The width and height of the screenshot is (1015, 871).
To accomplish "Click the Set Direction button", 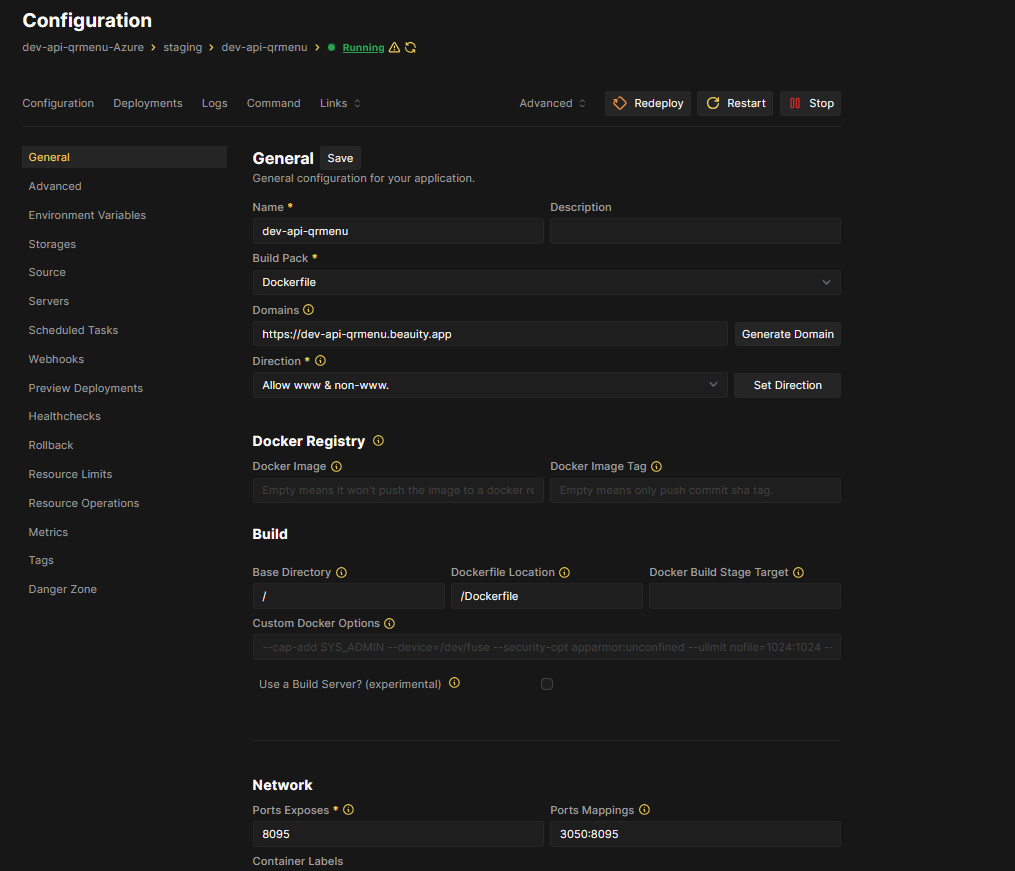I will (787, 385).
